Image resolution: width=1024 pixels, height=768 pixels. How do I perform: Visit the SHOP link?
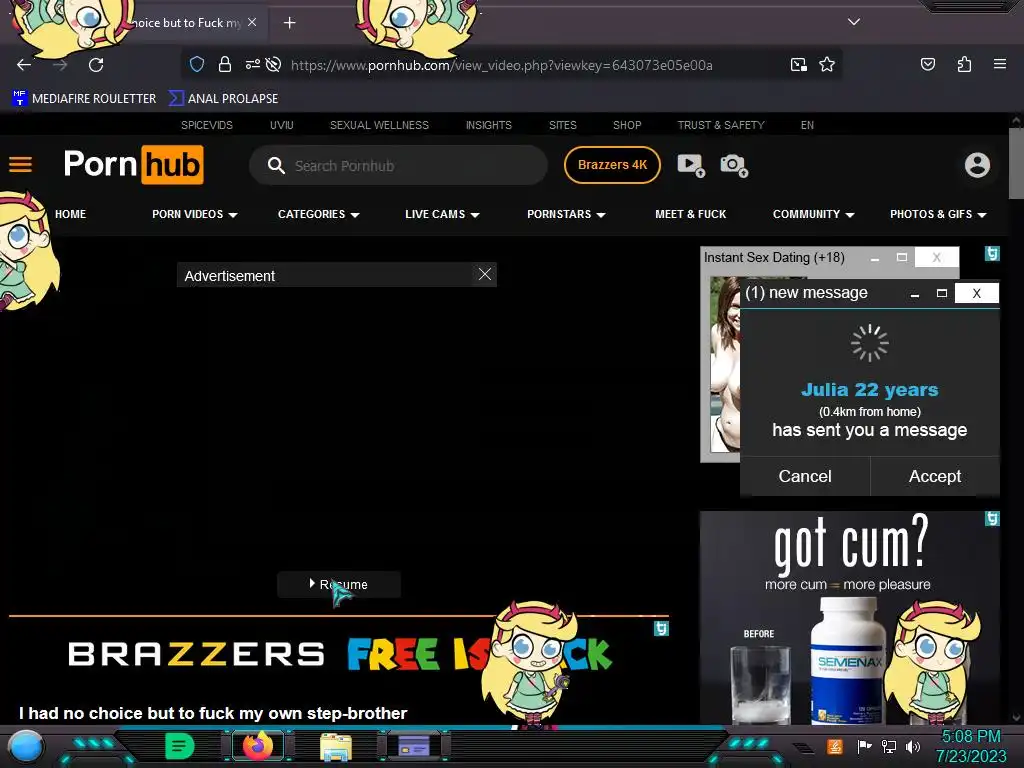pyautogui.click(x=627, y=125)
